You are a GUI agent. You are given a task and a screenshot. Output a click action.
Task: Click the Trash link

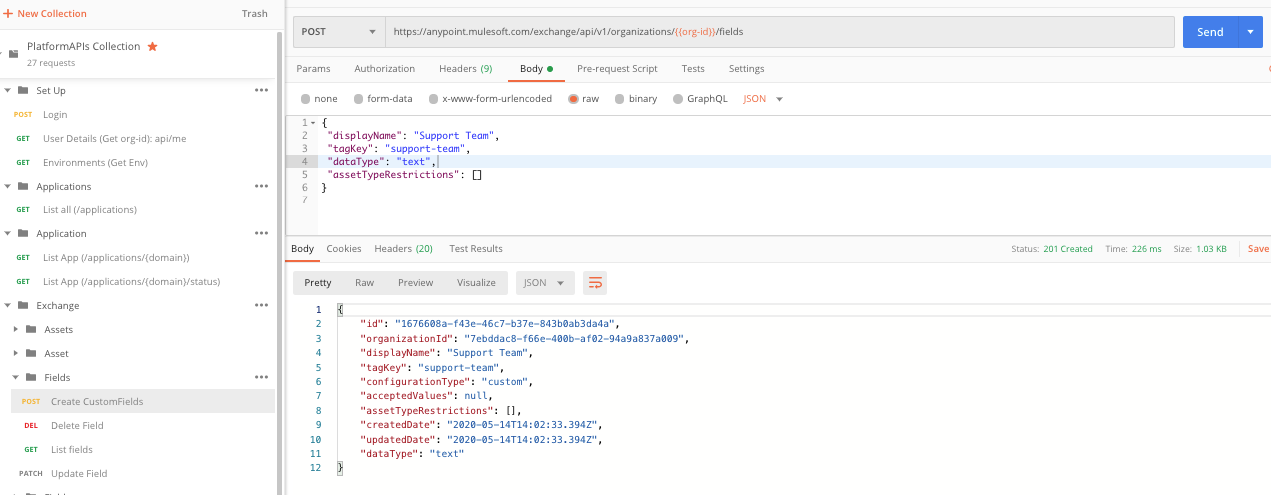coord(255,14)
